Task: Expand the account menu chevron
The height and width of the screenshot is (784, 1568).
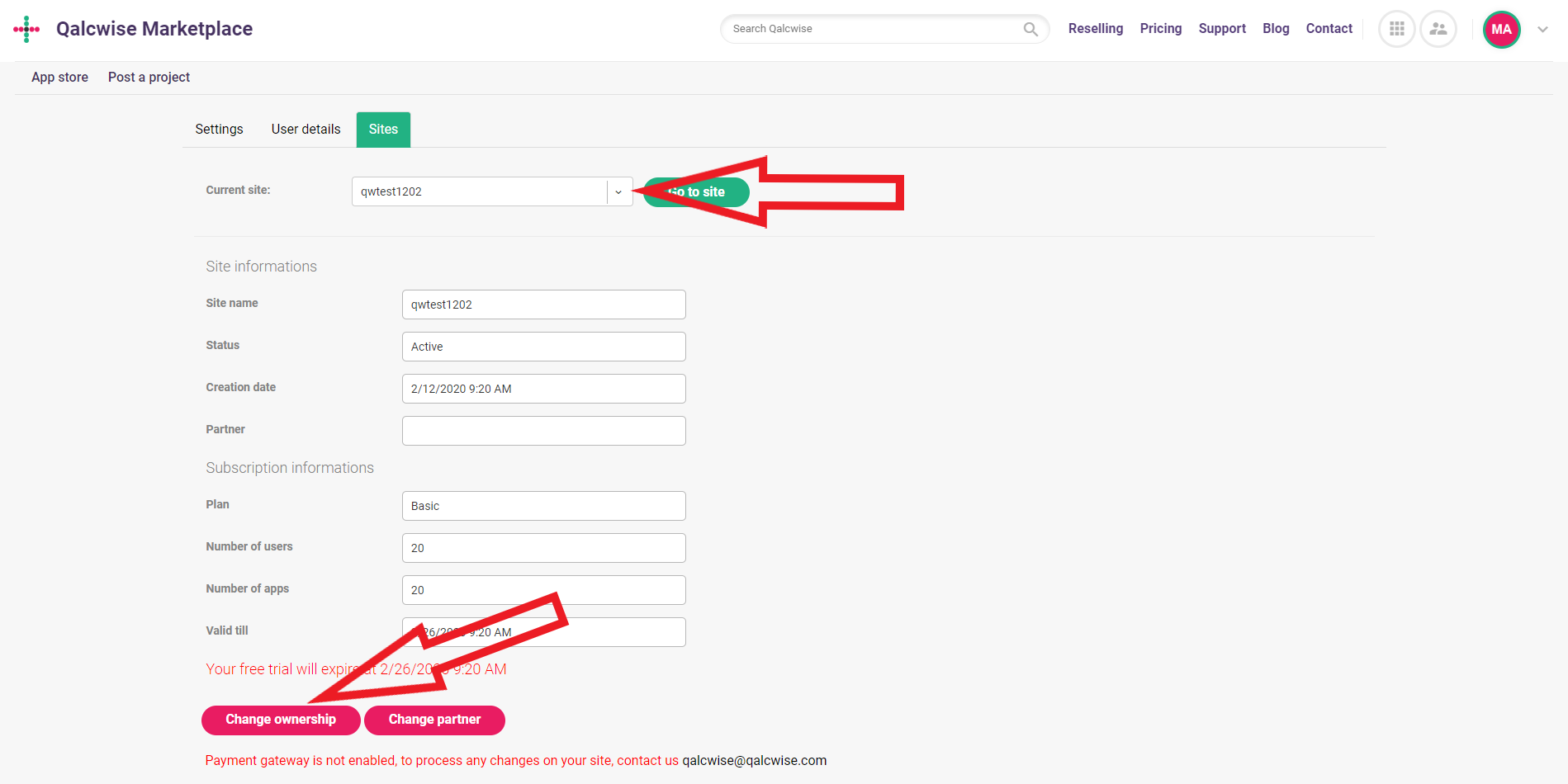Action: 1542,29
